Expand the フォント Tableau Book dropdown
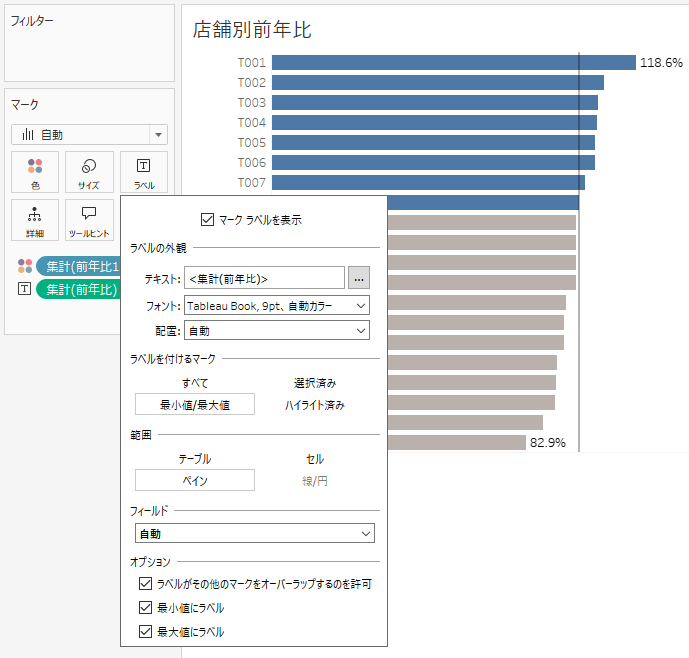This screenshot has height=658, width=689. (277, 305)
